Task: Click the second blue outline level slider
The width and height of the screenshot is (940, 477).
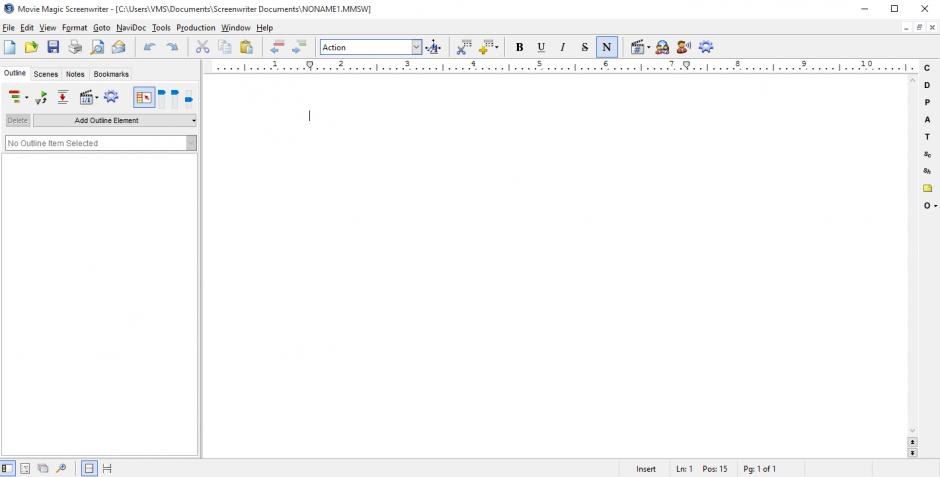Action: [175, 98]
